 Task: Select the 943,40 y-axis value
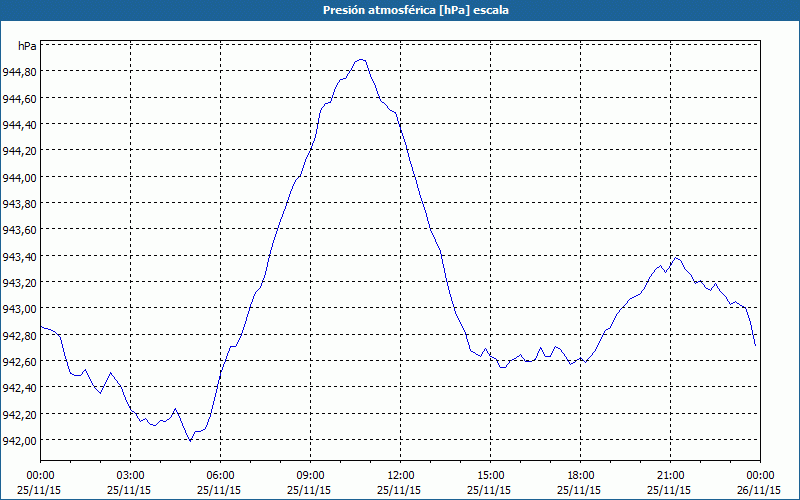click(x=19, y=256)
